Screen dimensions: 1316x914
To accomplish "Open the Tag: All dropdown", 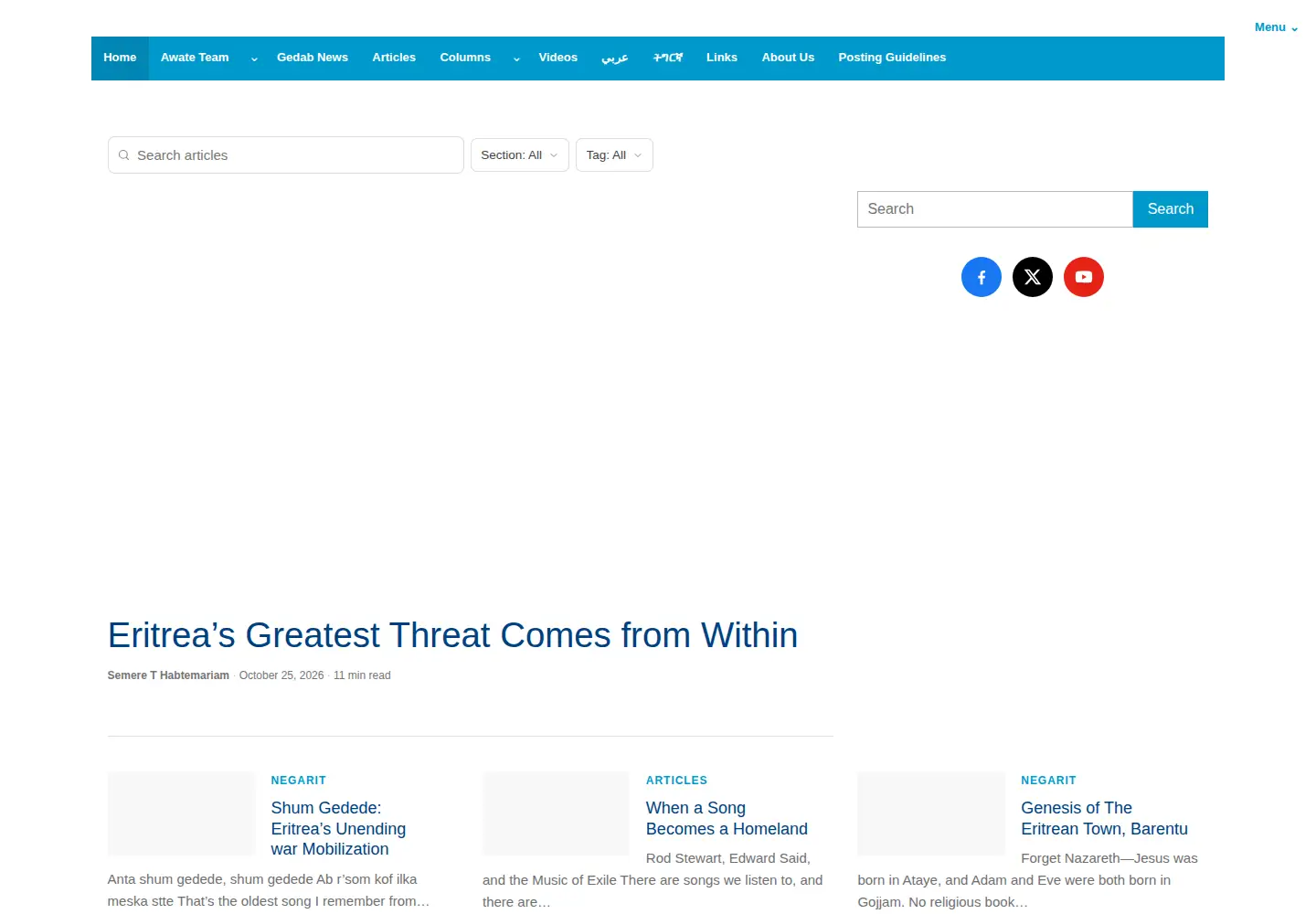I will click(614, 155).
